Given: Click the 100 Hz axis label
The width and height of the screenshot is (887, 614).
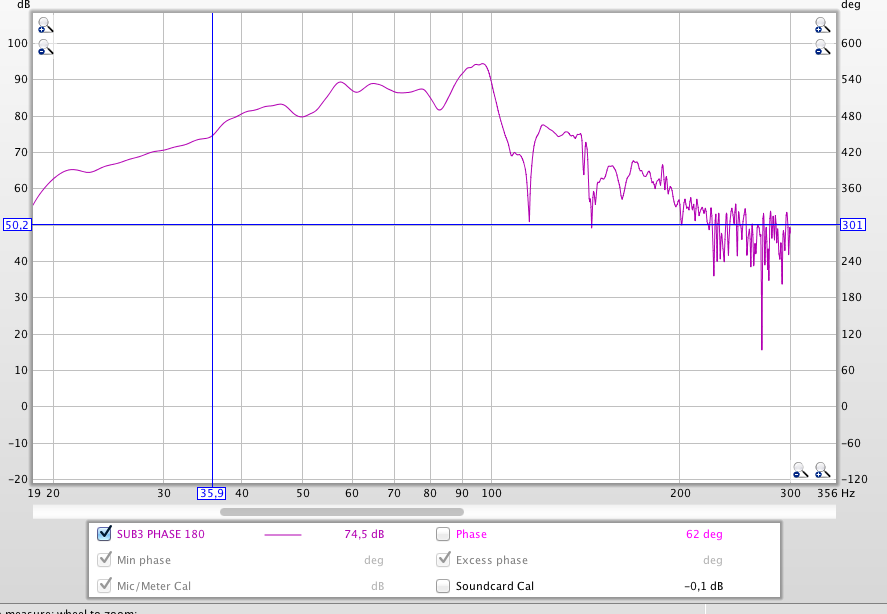Looking at the screenshot, I should [492, 493].
